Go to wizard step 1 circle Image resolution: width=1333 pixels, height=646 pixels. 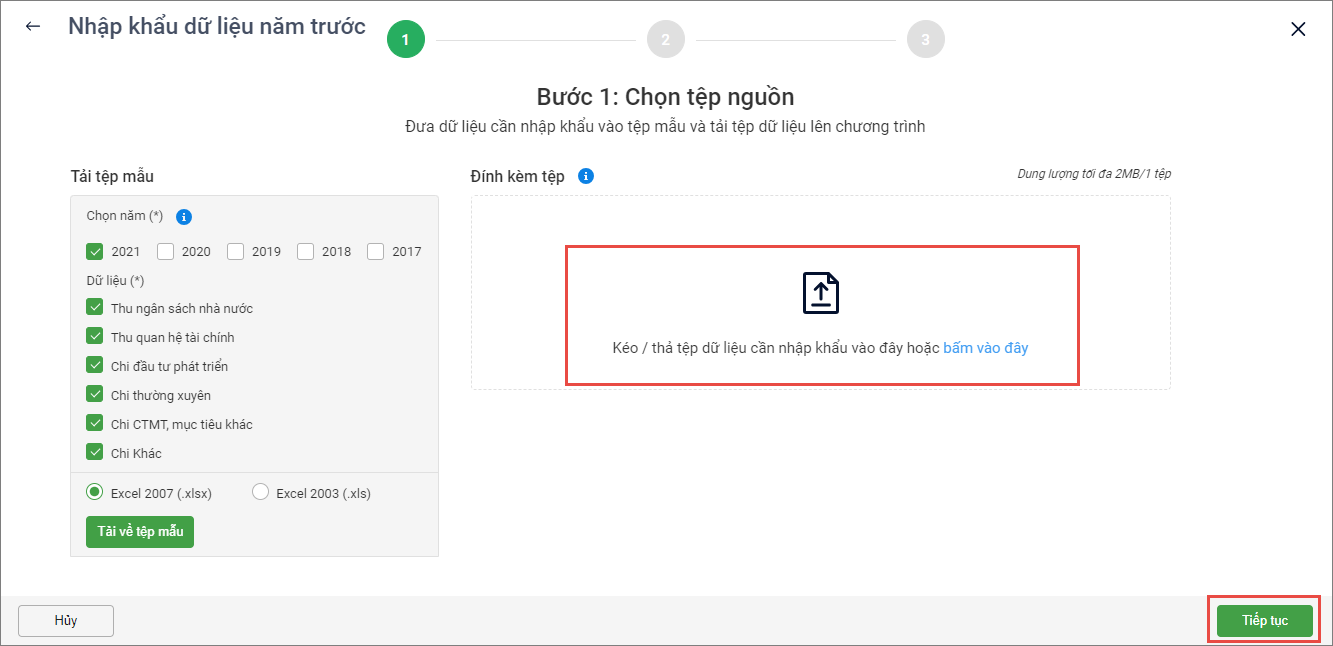(x=405, y=40)
